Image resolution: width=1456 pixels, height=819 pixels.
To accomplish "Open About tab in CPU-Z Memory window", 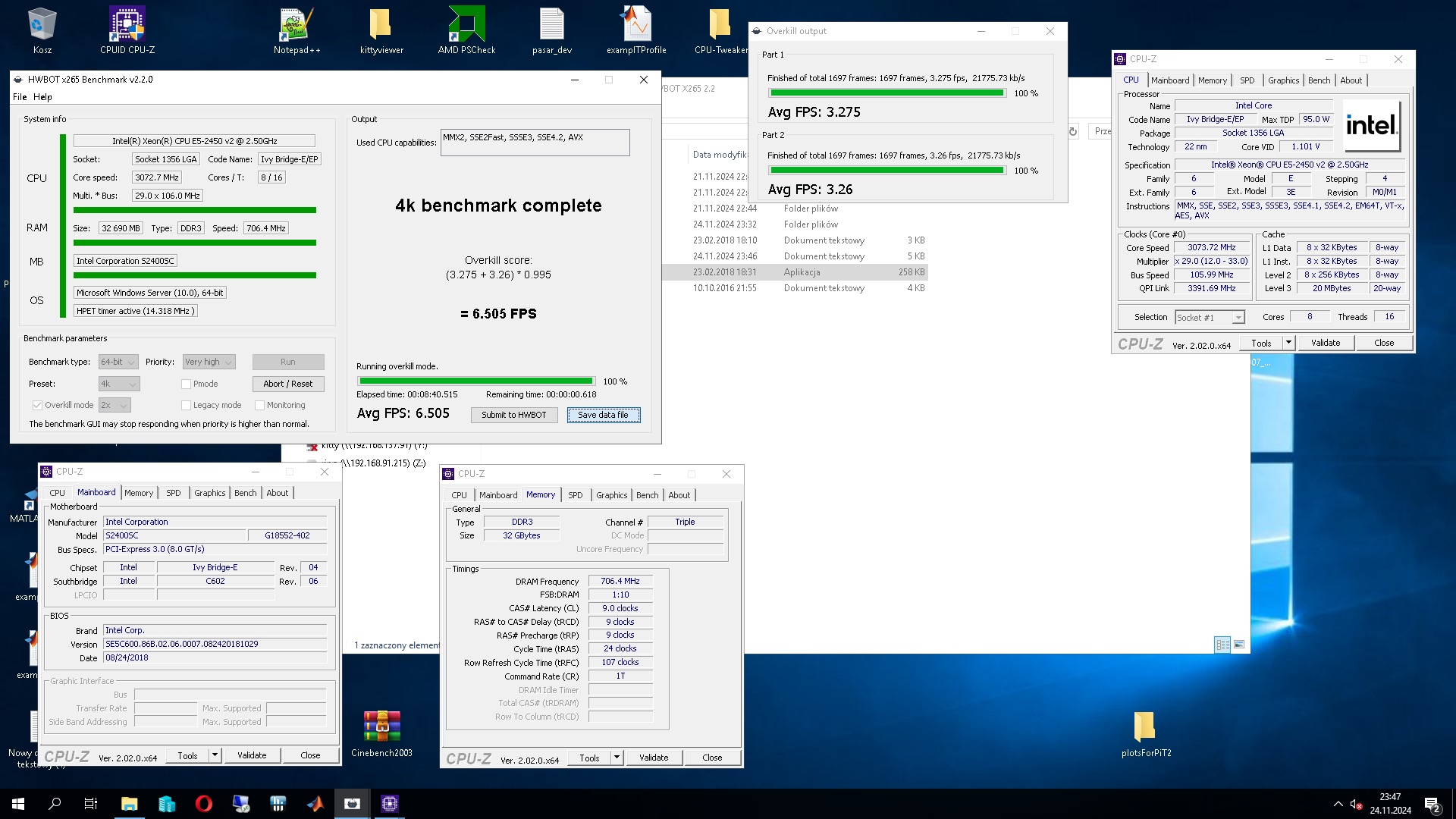I will [x=679, y=495].
